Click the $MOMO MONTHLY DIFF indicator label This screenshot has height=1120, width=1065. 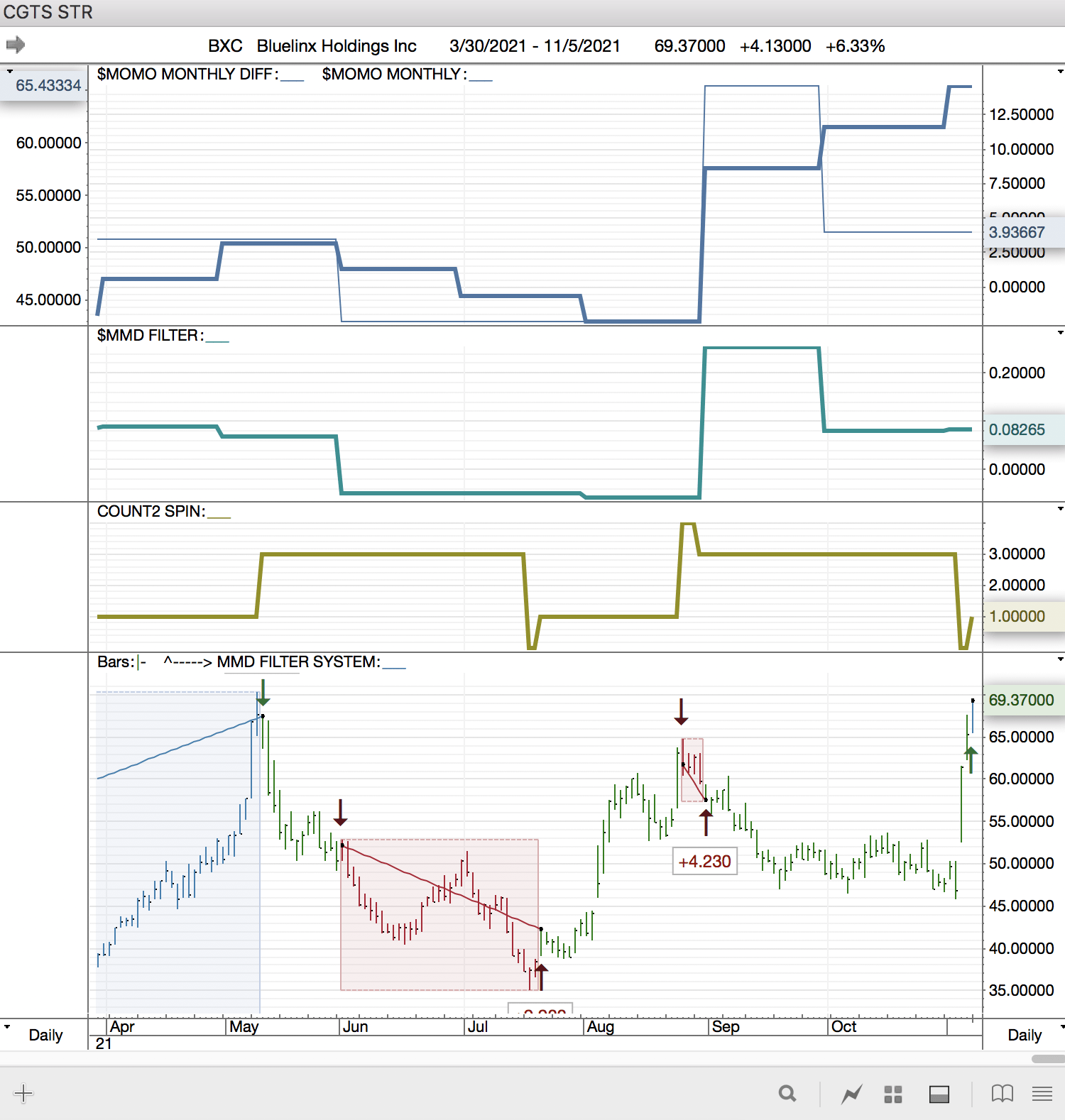[x=187, y=74]
